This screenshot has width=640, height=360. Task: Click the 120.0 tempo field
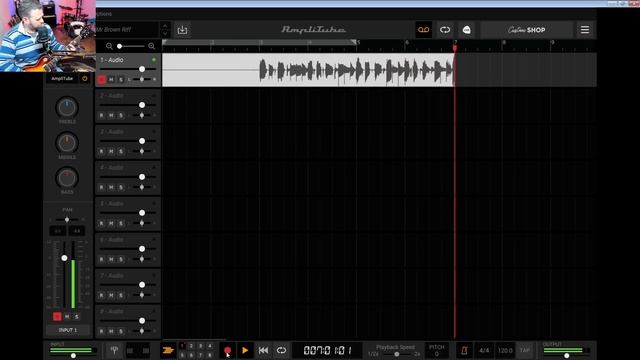click(505, 350)
